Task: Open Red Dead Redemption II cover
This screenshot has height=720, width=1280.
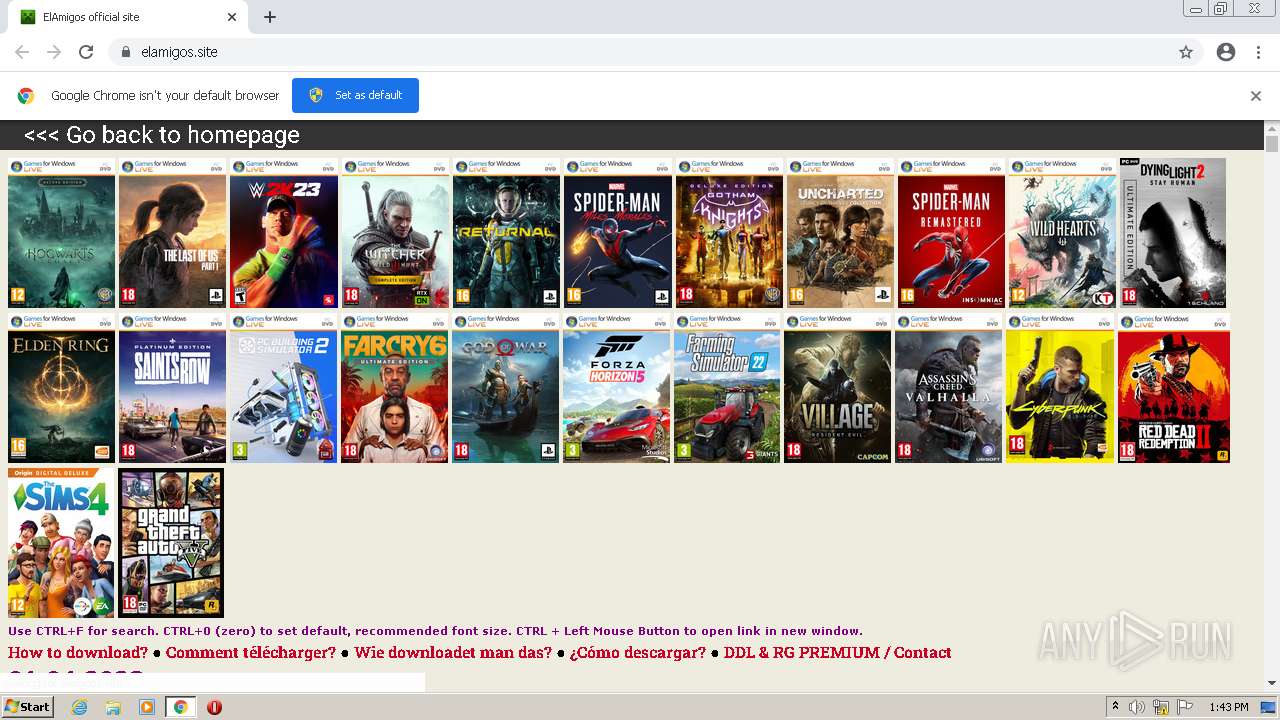Action: pos(1174,388)
